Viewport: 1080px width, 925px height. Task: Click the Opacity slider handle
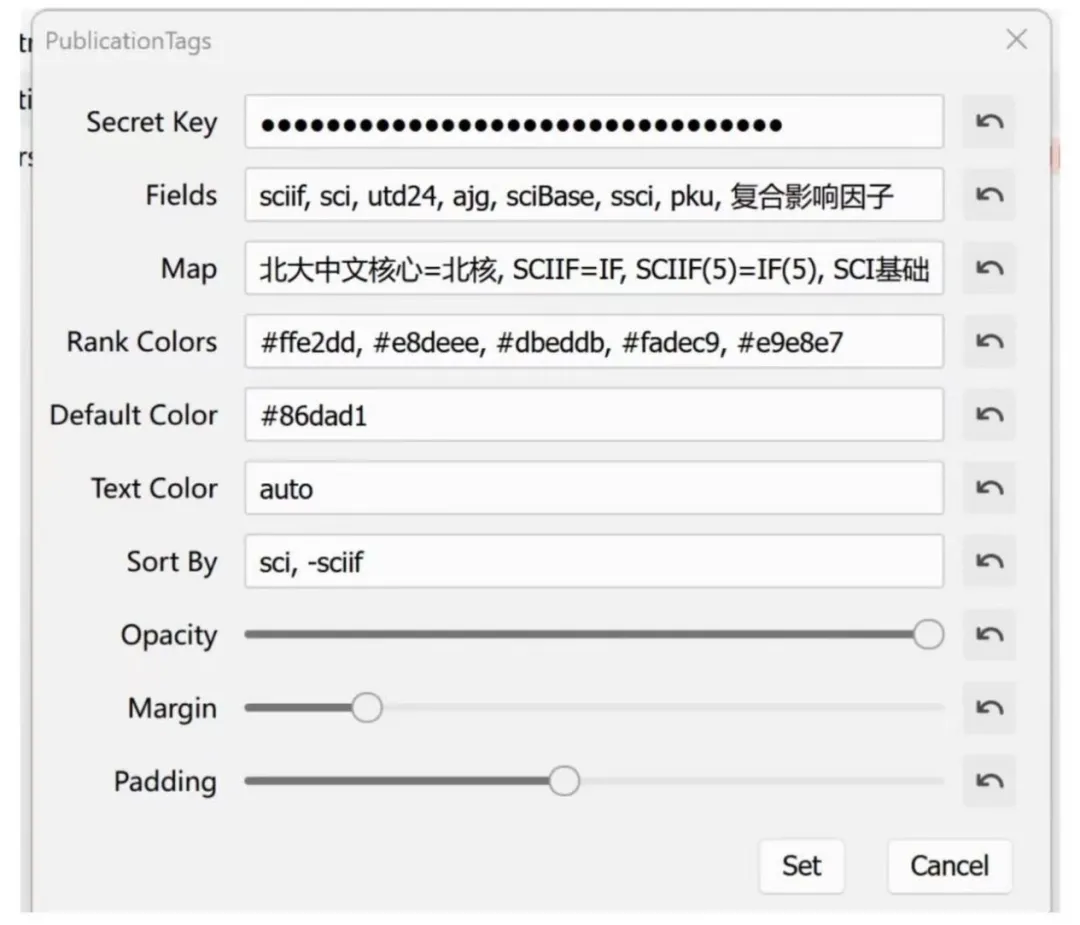(928, 635)
